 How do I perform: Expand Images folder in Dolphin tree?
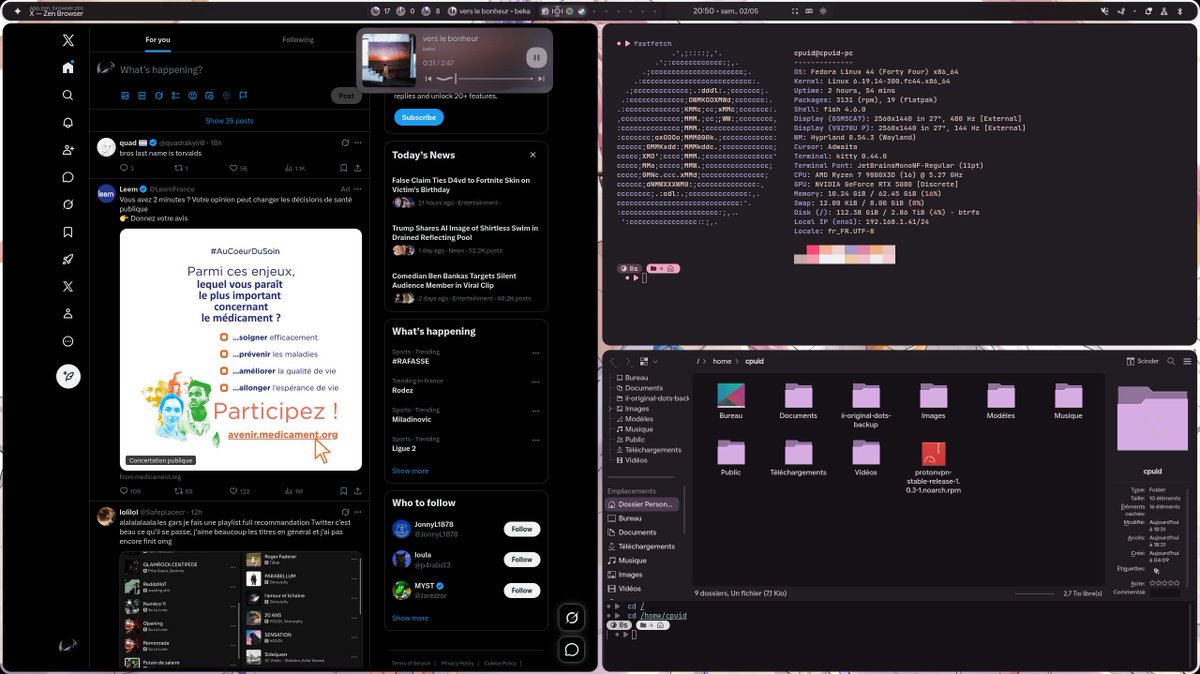point(612,408)
